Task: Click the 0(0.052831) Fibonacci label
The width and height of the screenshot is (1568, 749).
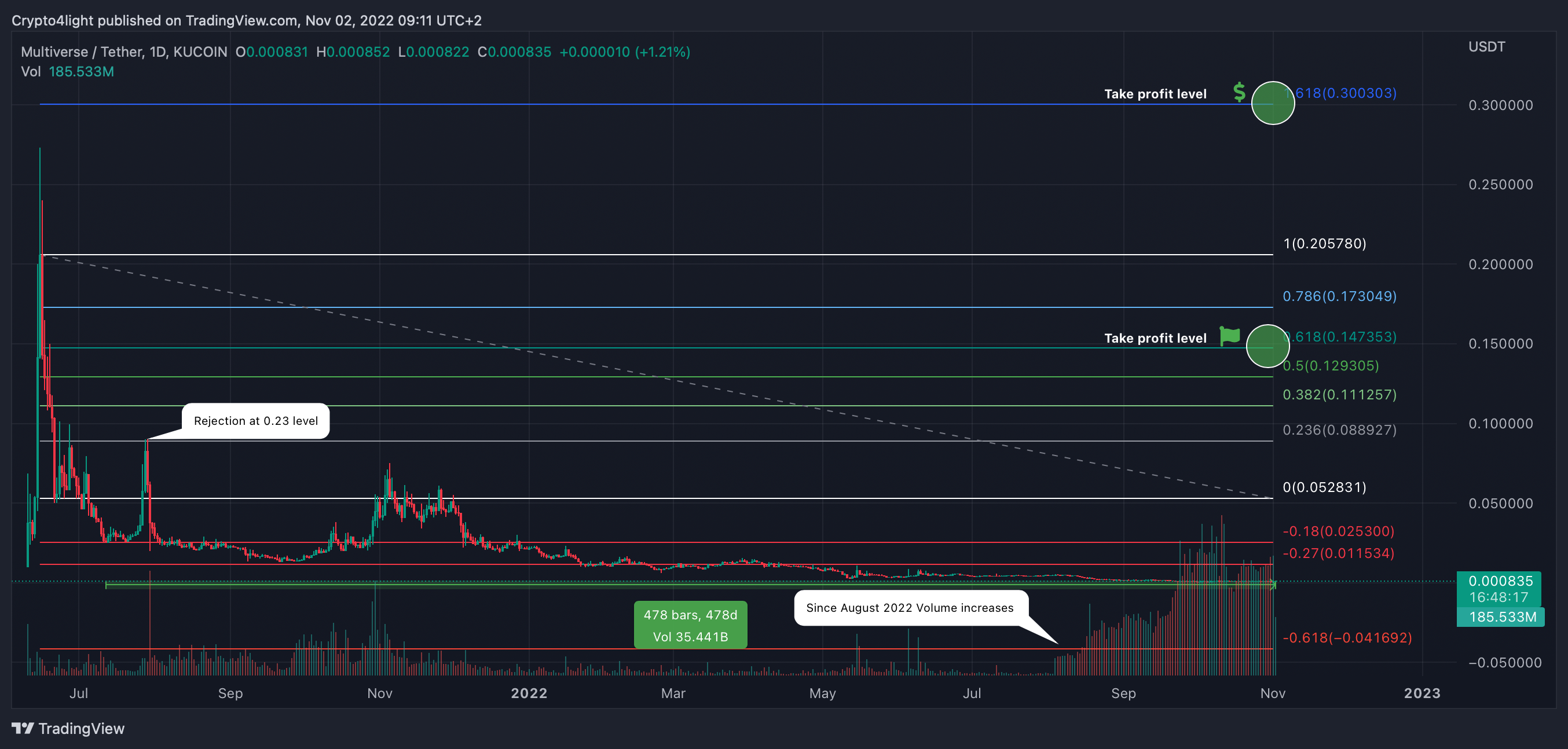Action: (x=1325, y=487)
